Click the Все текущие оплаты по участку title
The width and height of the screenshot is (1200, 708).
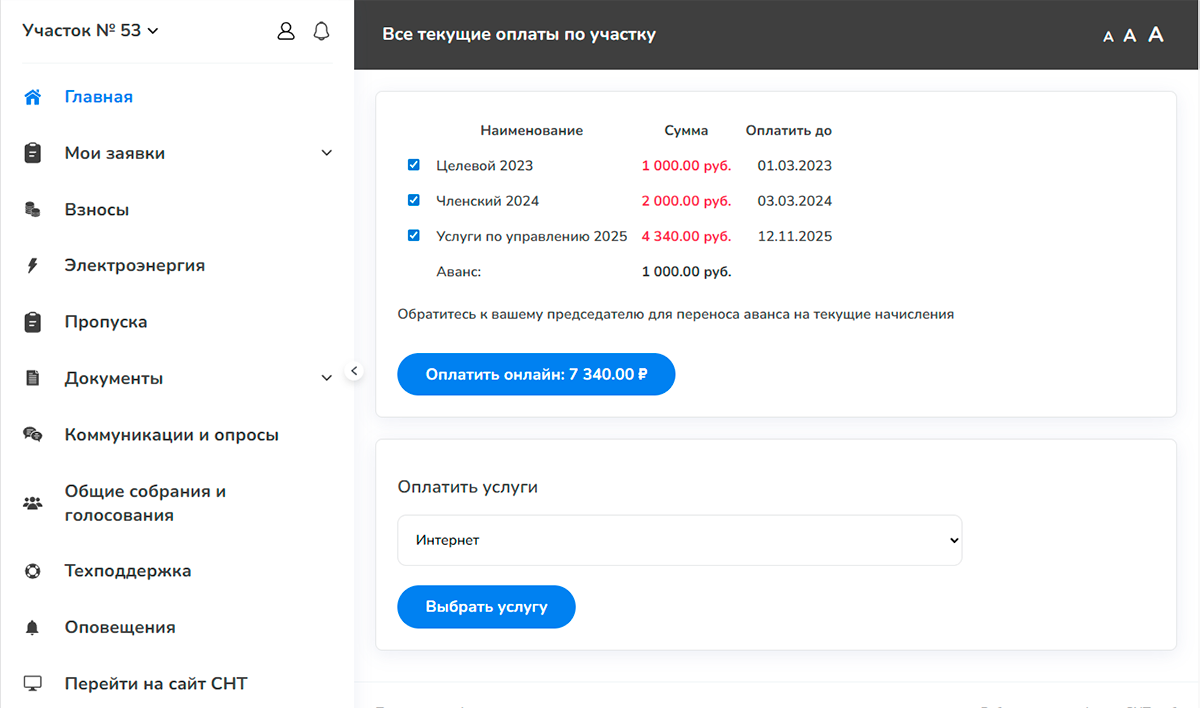tap(519, 35)
